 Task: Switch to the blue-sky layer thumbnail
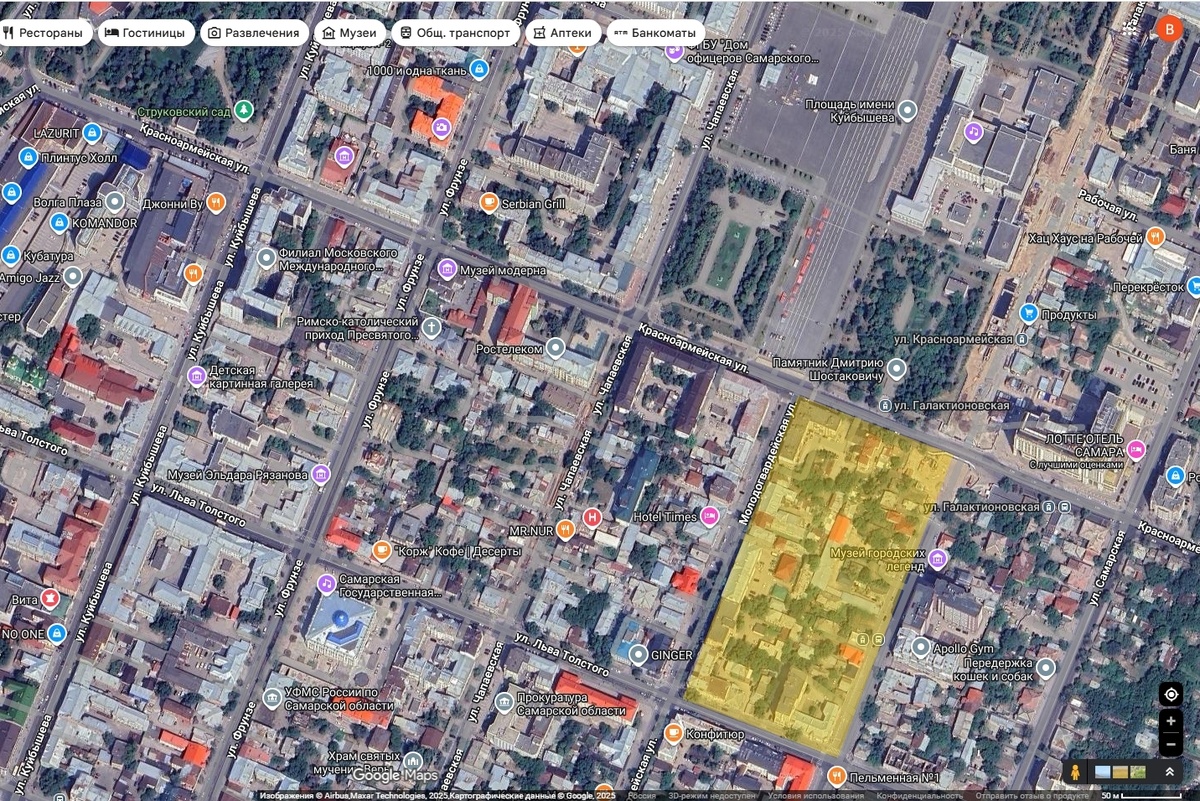(1103, 772)
